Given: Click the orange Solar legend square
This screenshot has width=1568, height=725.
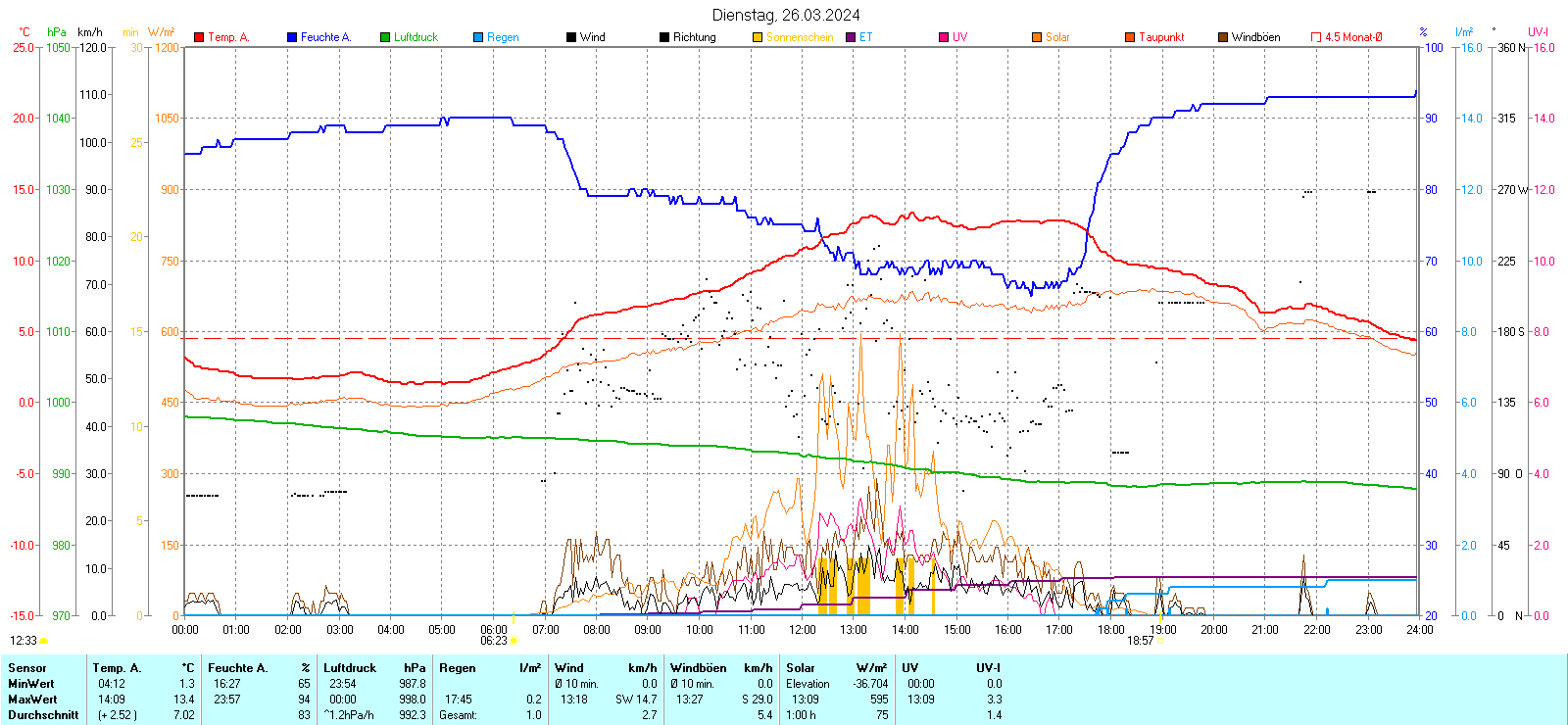Looking at the screenshot, I should point(1037,37).
